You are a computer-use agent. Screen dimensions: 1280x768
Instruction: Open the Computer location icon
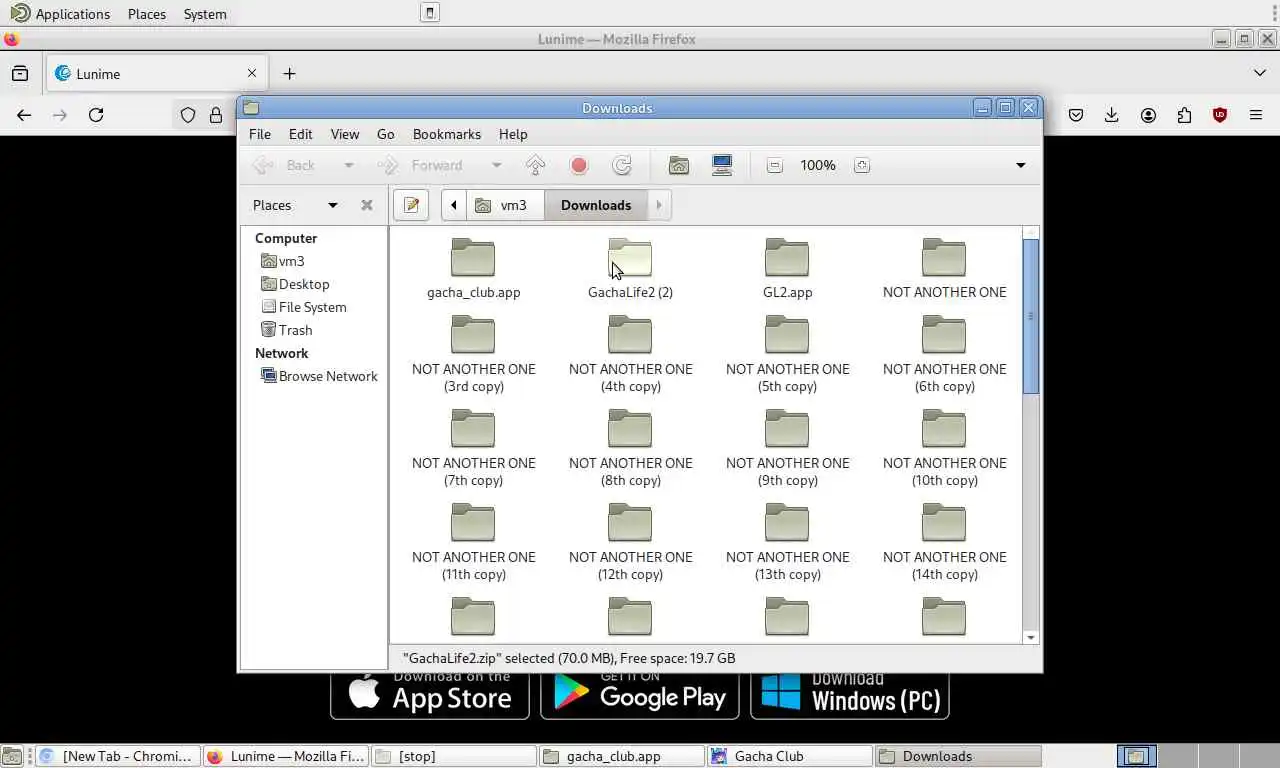click(x=722, y=165)
